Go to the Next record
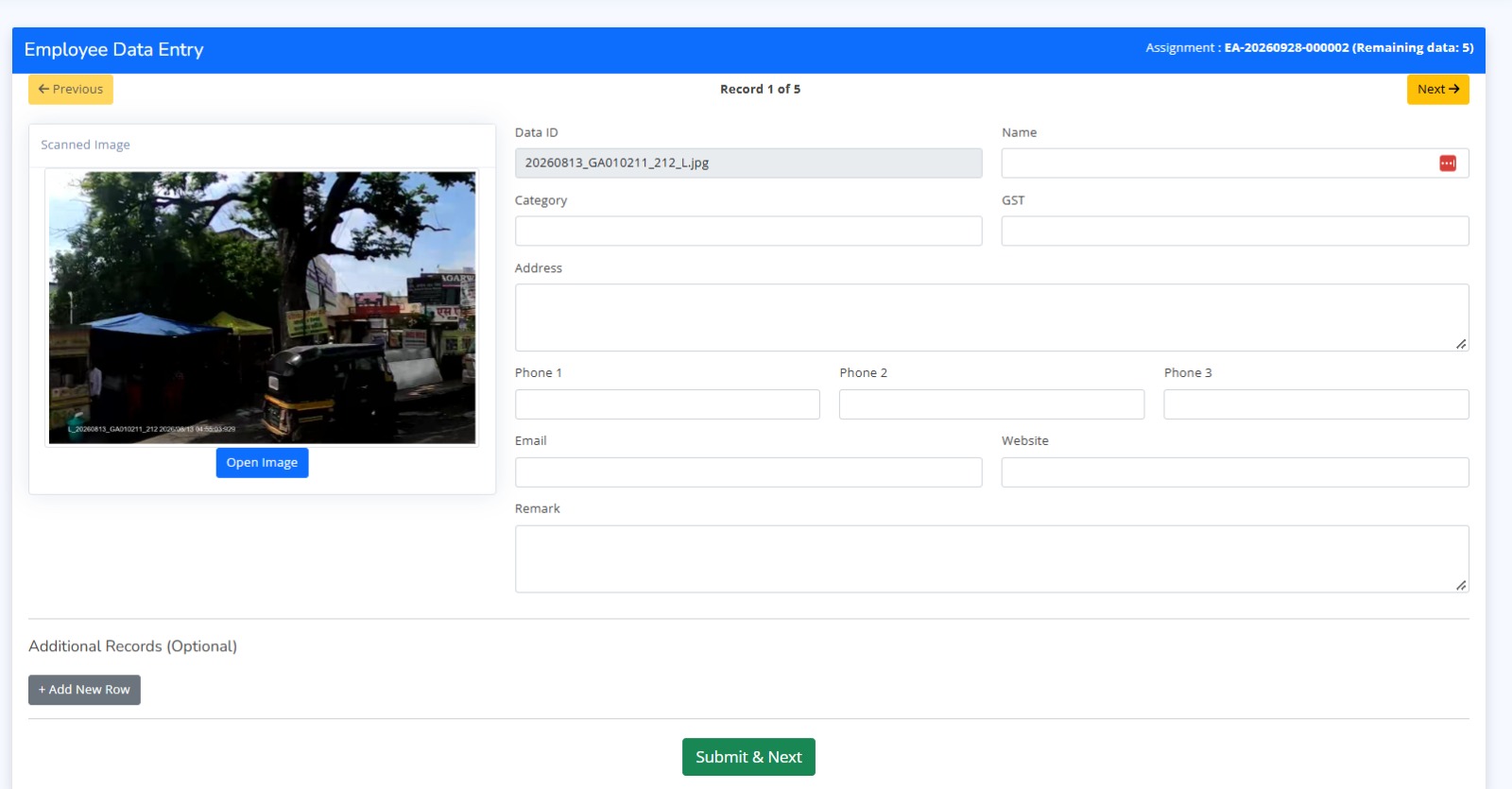The width and height of the screenshot is (1512, 789). 1437,89
